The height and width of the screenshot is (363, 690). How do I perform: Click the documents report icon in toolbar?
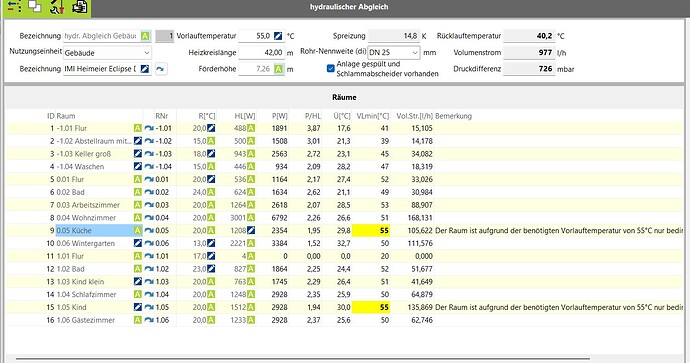pos(80,7)
